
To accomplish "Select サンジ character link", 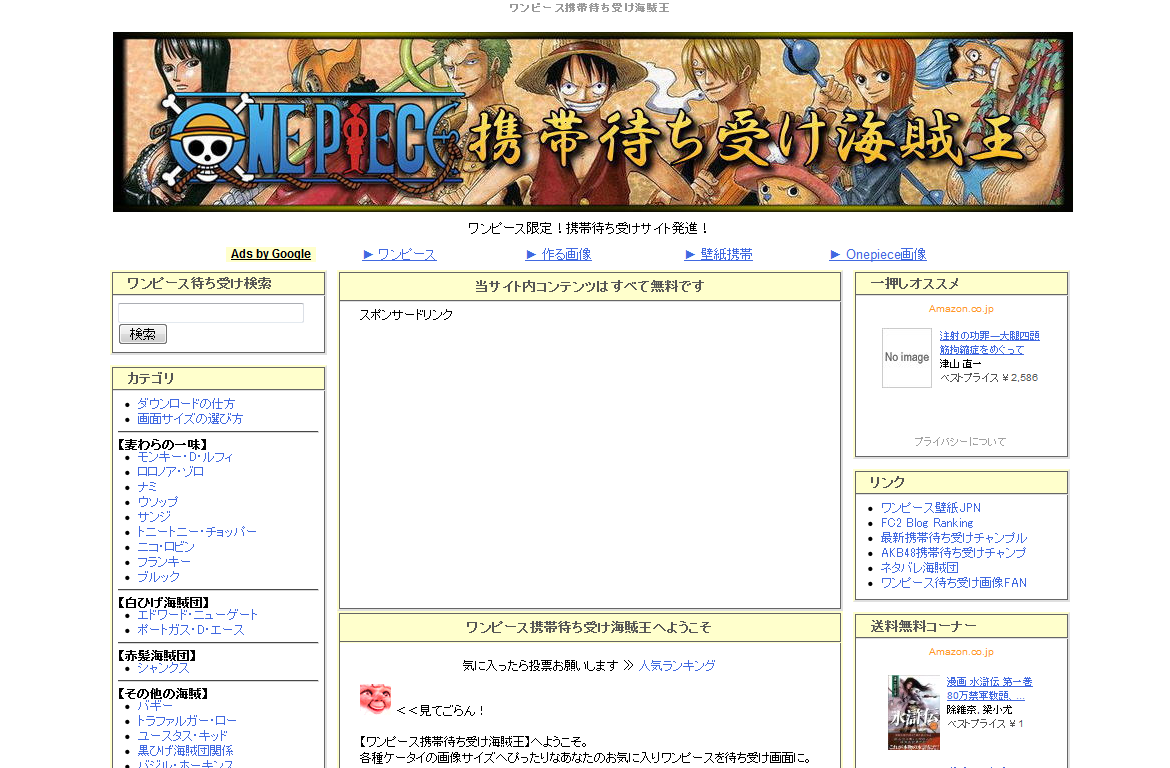I will [x=154, y=516].
